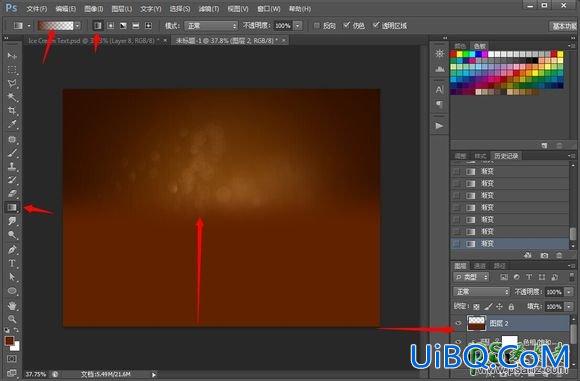Choose the Horizontal Type tool
The height and width of the screenshot is (381, 580).
point(12,263)
